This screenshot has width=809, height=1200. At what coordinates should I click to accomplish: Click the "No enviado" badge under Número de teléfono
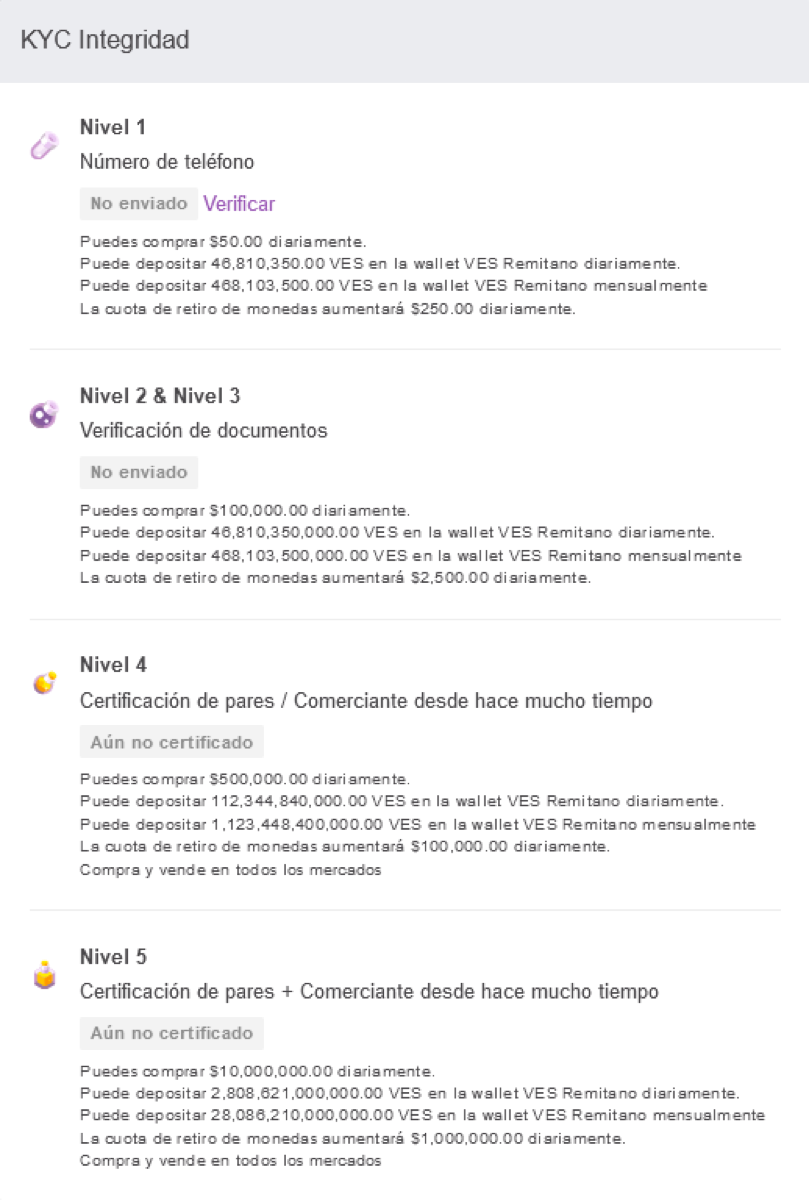pos(139,204)
